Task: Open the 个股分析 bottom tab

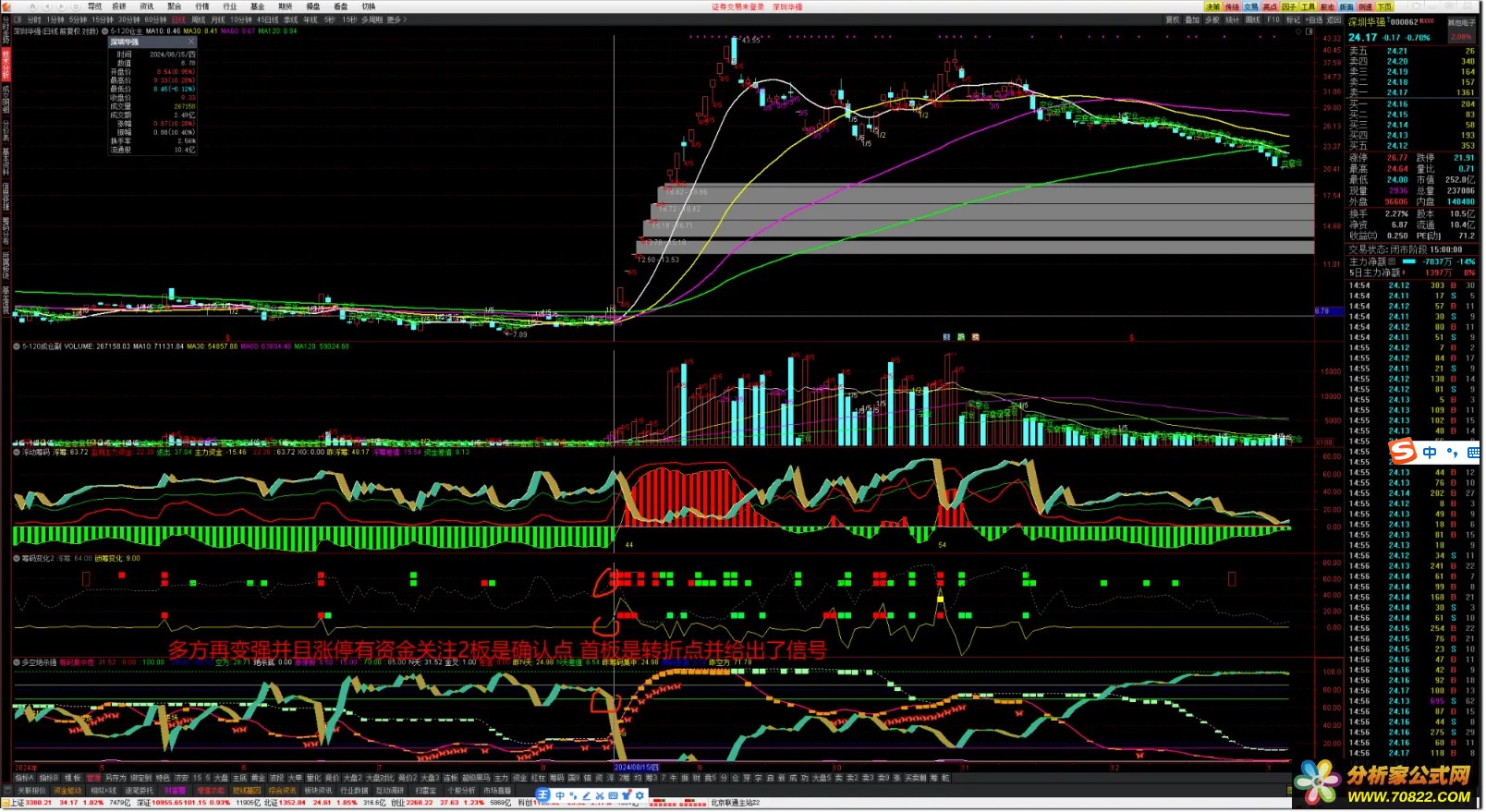Action: [461, 791]
